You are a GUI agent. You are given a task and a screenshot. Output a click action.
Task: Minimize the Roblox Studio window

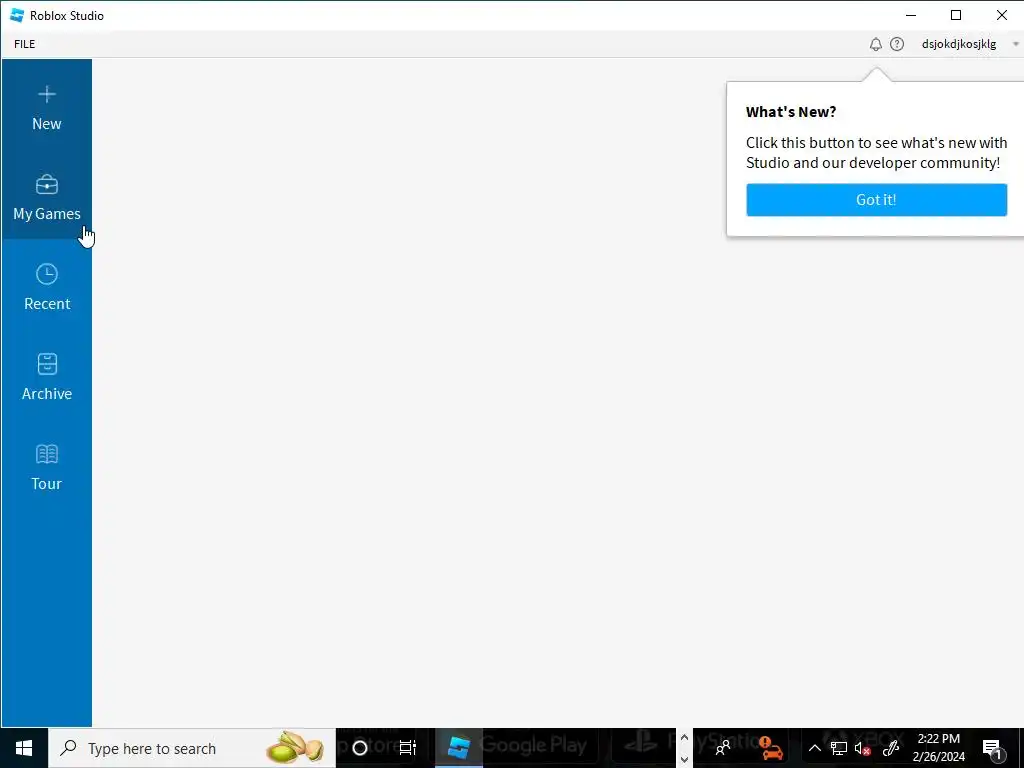(911, 15)
